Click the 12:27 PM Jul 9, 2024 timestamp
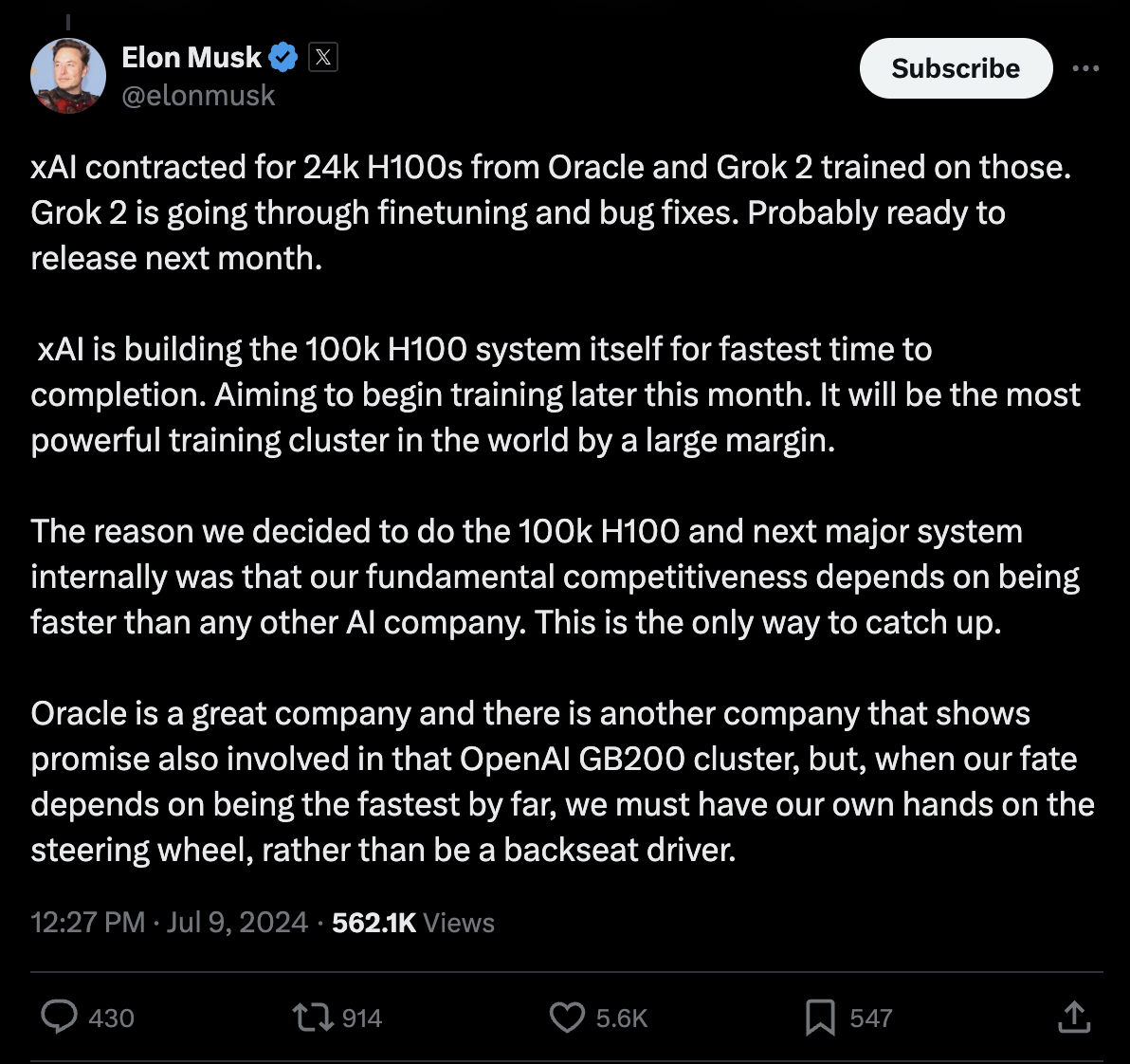The height and width of the screenshot is (1064, 1130). 170,923
